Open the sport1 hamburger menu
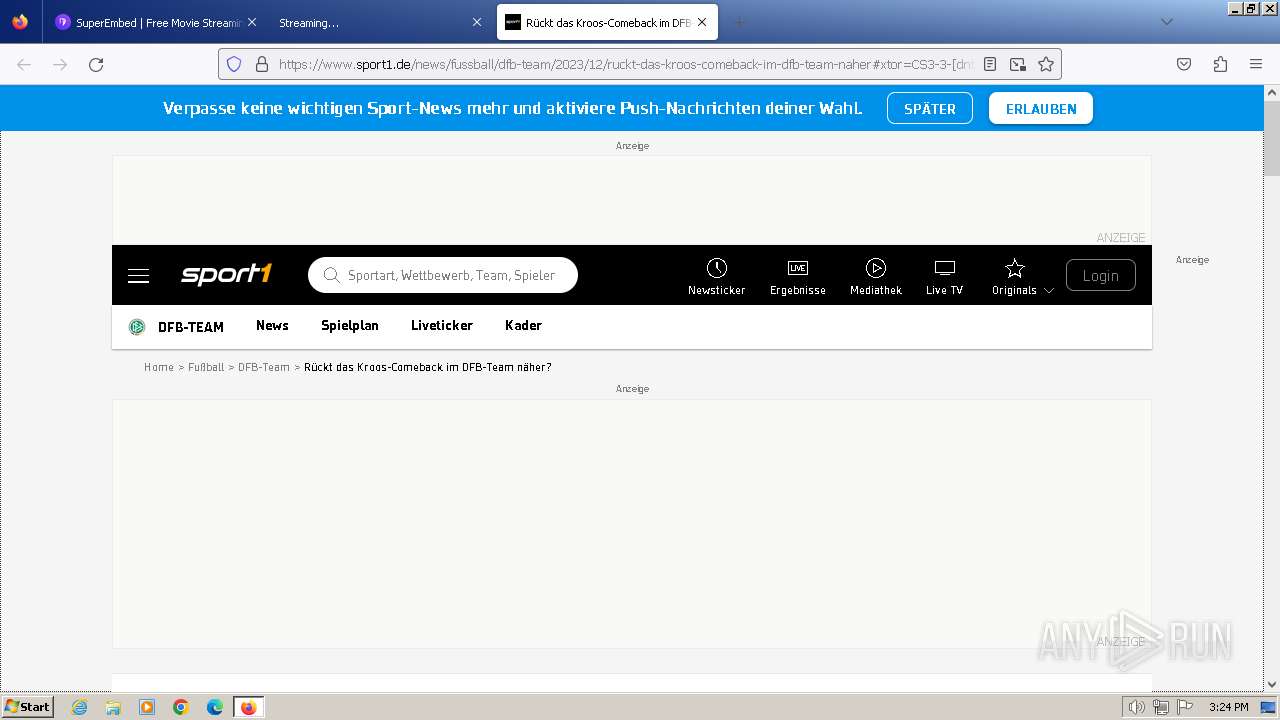1280x720 pixels. [138, 275]
